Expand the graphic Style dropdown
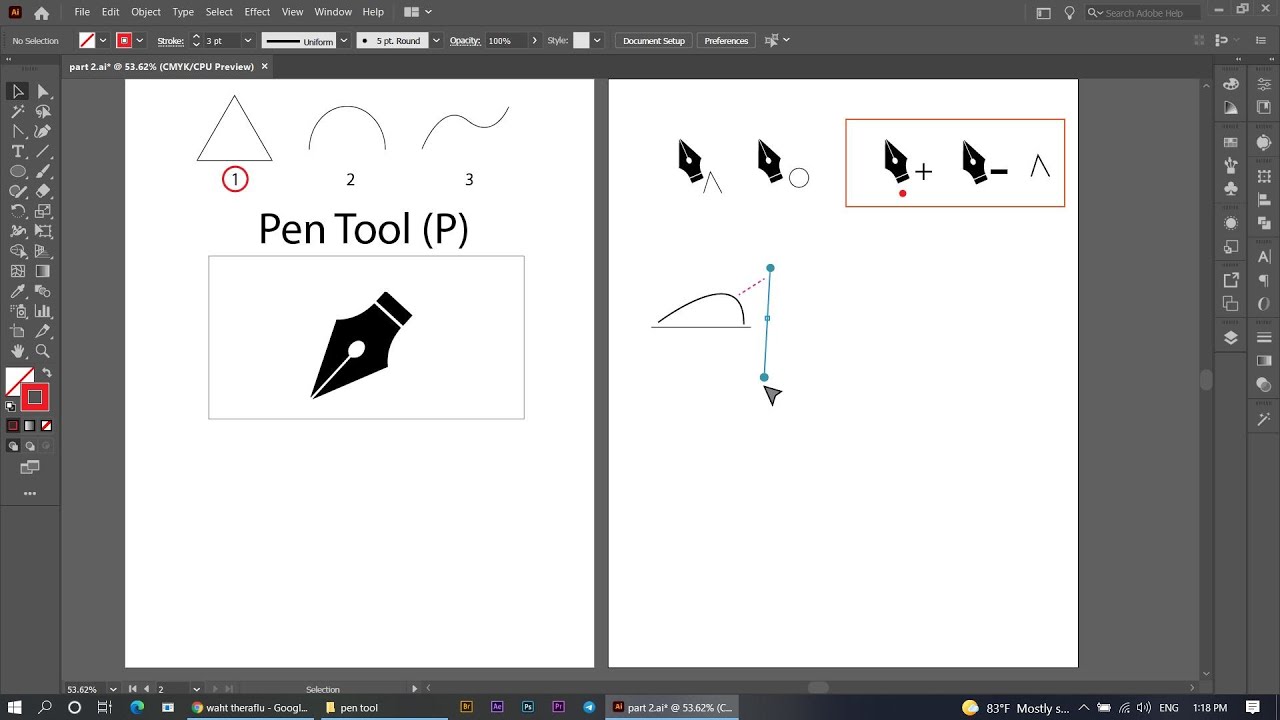Viewport: 1280px width, 720px height. (597, 41)
